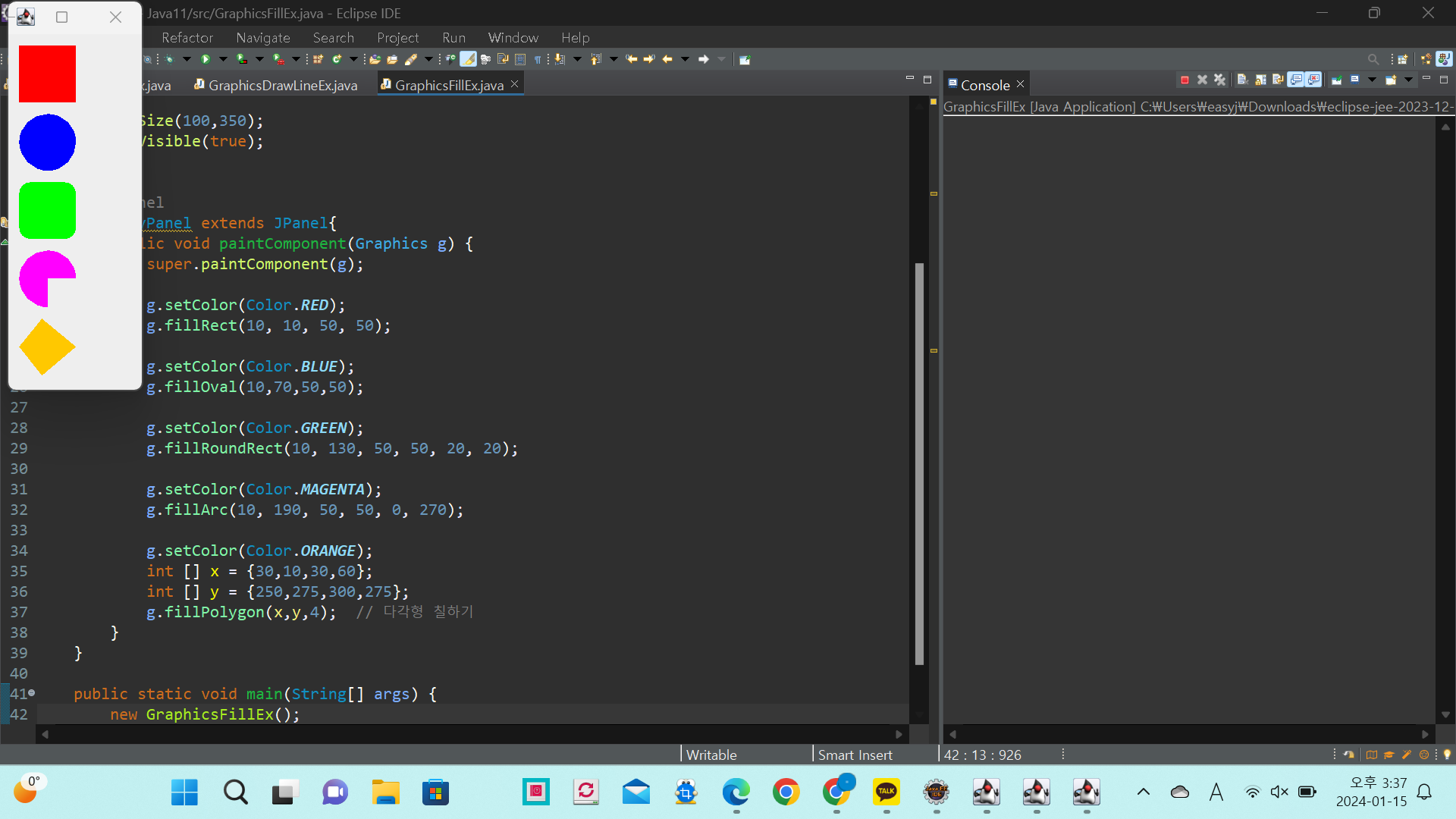1456x819 pixels.
Task: Open the Back navigation history dropdown
Action: point(686,59)
